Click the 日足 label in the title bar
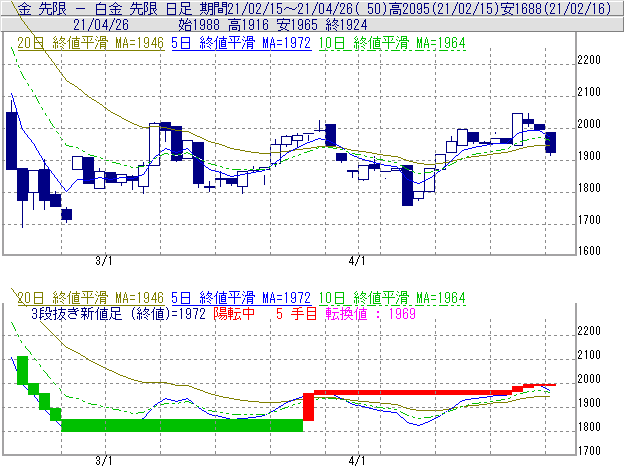This screenshot has width=624, height=473. 179,9
